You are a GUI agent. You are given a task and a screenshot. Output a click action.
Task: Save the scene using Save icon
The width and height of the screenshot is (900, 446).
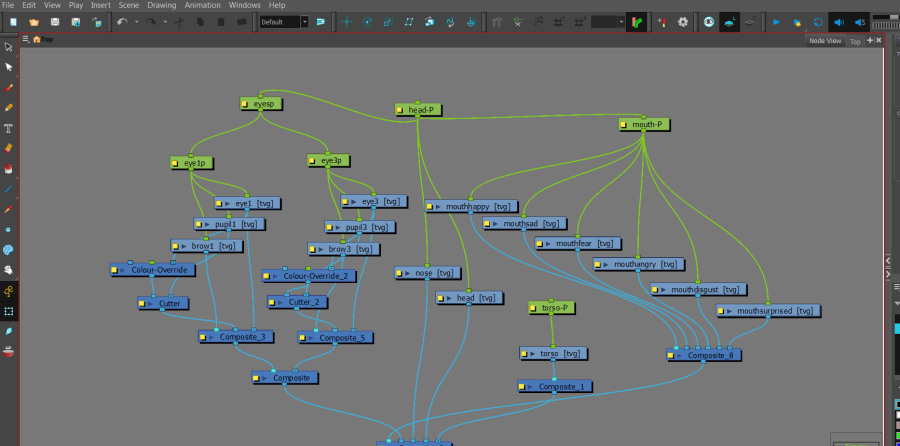[x=55, y=22]
